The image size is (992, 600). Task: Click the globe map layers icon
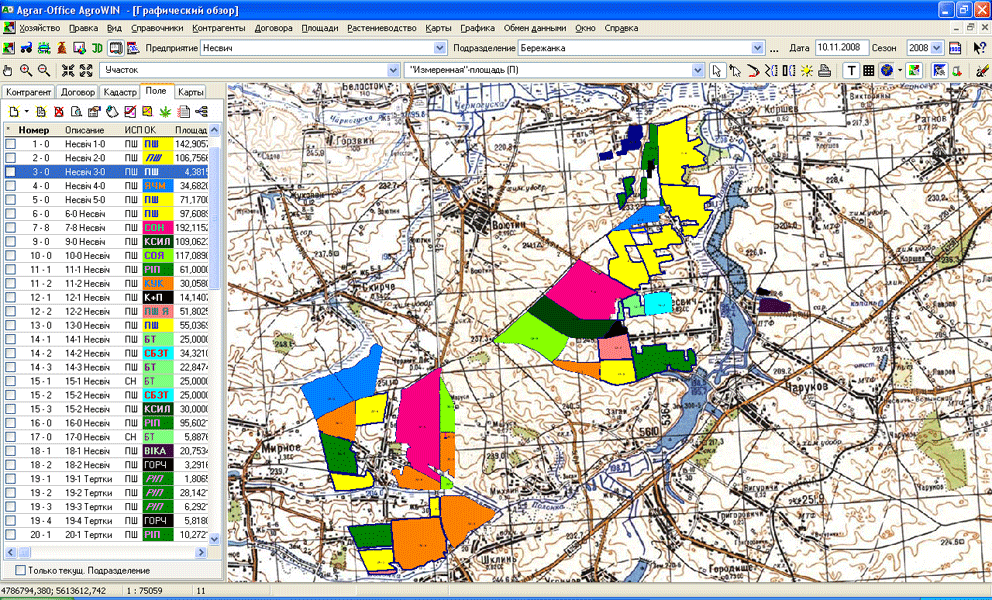[886, 70]
